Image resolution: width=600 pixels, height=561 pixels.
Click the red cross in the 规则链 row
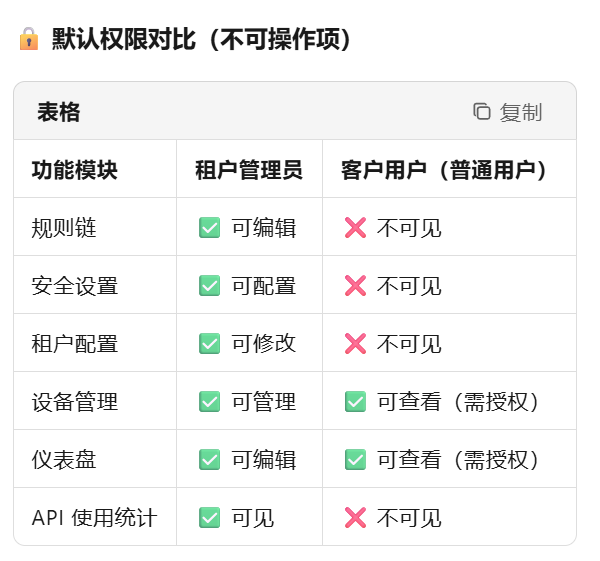[355, 228]
